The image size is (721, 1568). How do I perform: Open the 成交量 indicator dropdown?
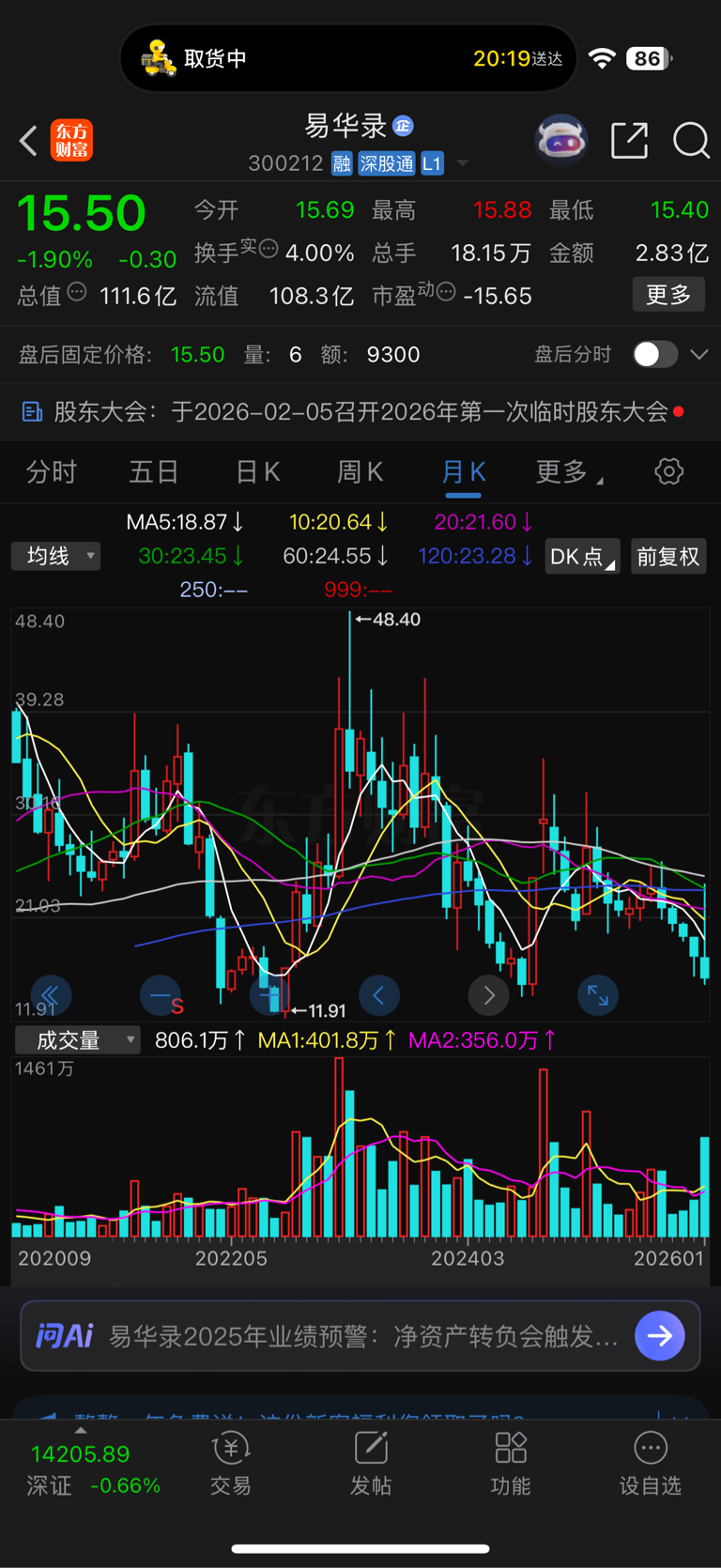coord(78,1040)
